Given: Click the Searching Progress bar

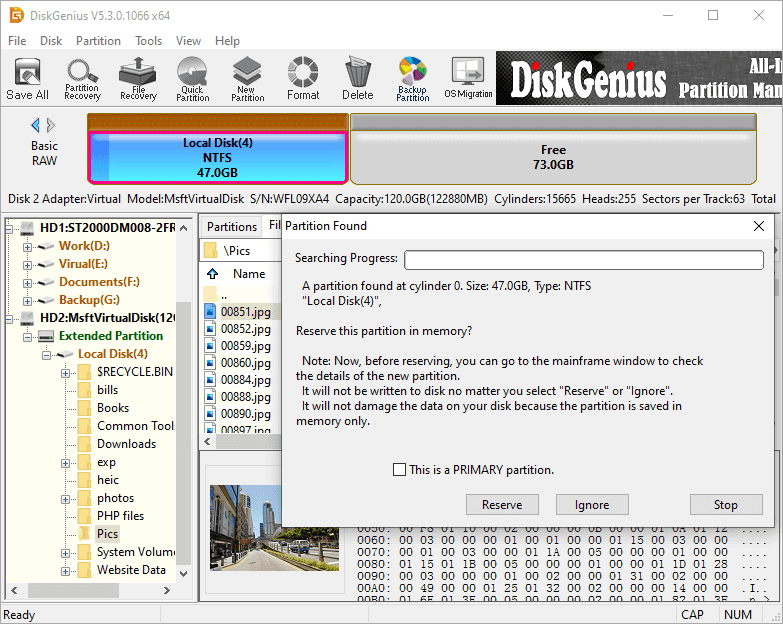Looking at the screenshot, I should 583,260.
